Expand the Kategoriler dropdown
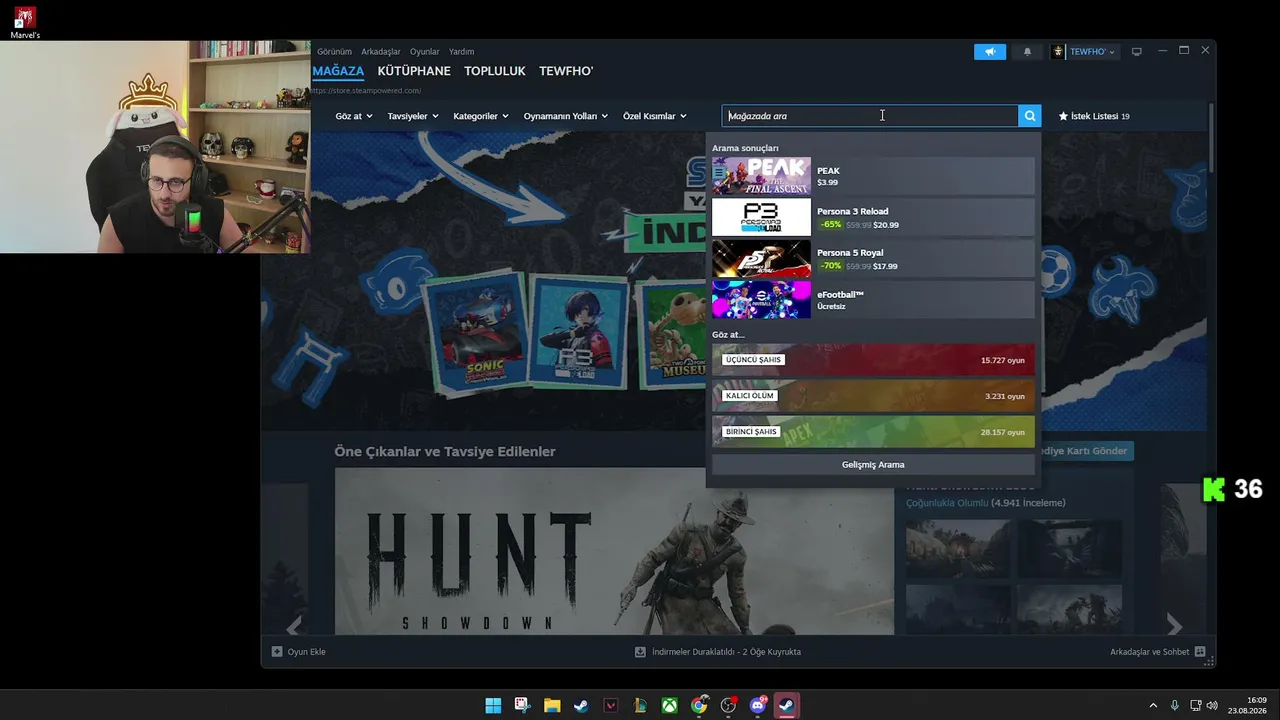1280x720 pixels. click(481, 116)
